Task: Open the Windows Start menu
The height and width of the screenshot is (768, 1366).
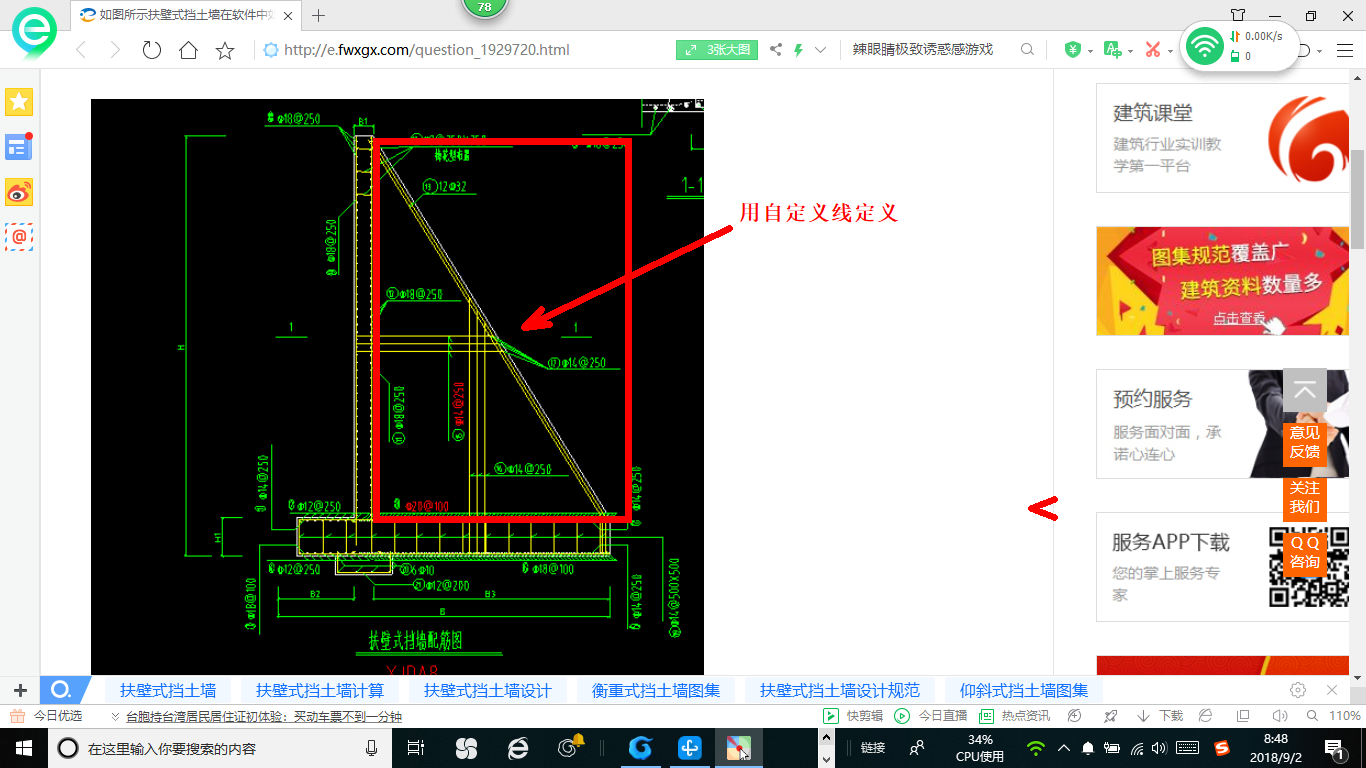Action: (x=23, y=748)
